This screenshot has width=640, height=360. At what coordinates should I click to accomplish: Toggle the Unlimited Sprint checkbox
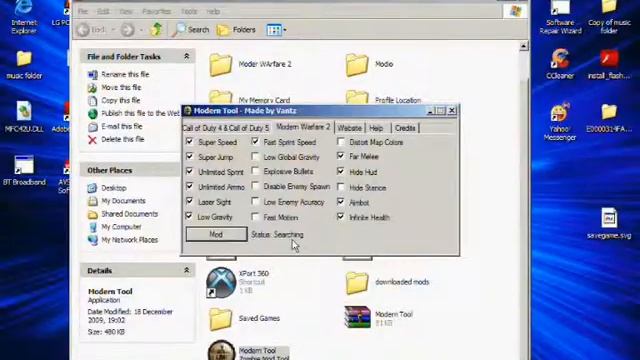(x=189, y=171)
